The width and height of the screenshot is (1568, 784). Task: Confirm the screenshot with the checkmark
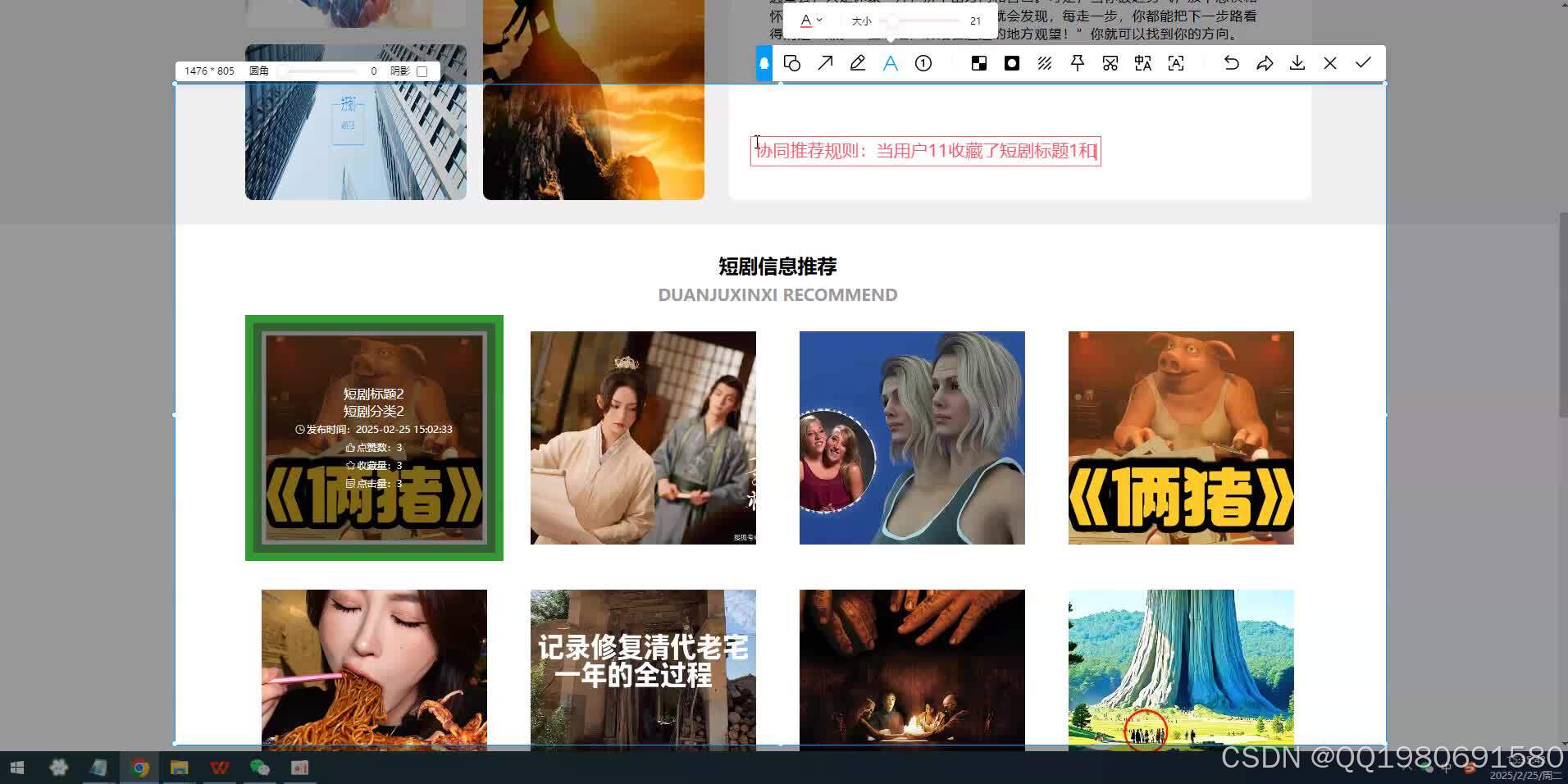coord(1363,63)
